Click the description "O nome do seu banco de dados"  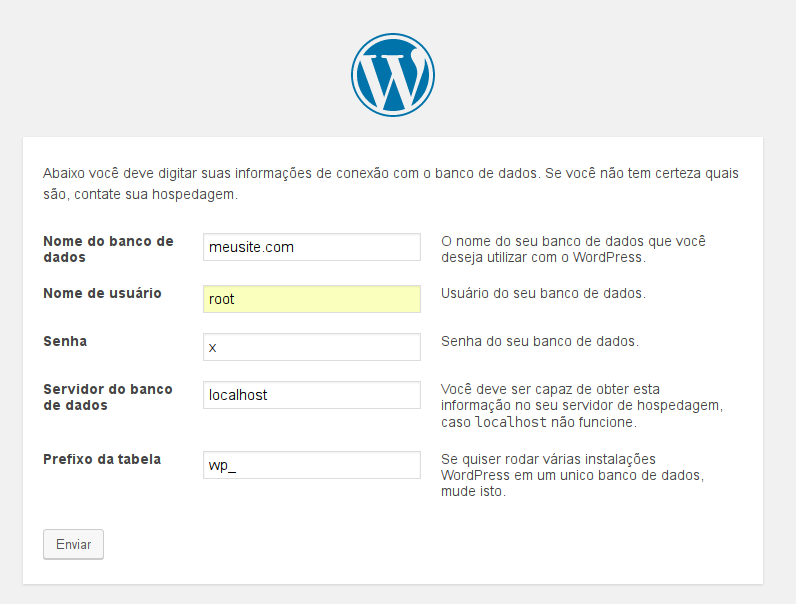pos(573,249)
